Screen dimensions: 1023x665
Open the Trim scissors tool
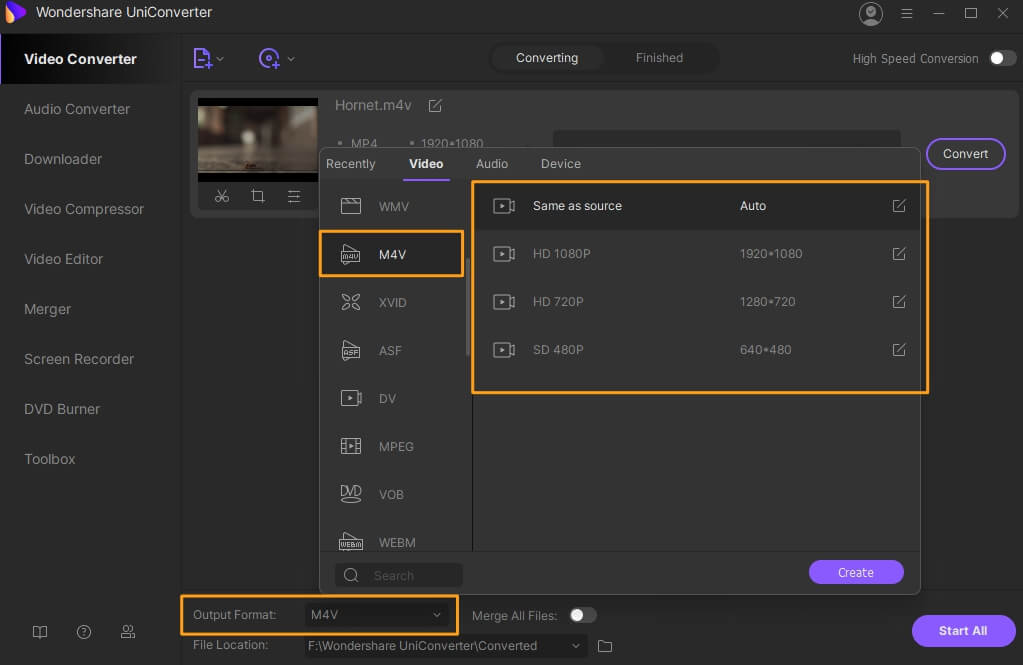pyautogui.click(x=222, y=196)
